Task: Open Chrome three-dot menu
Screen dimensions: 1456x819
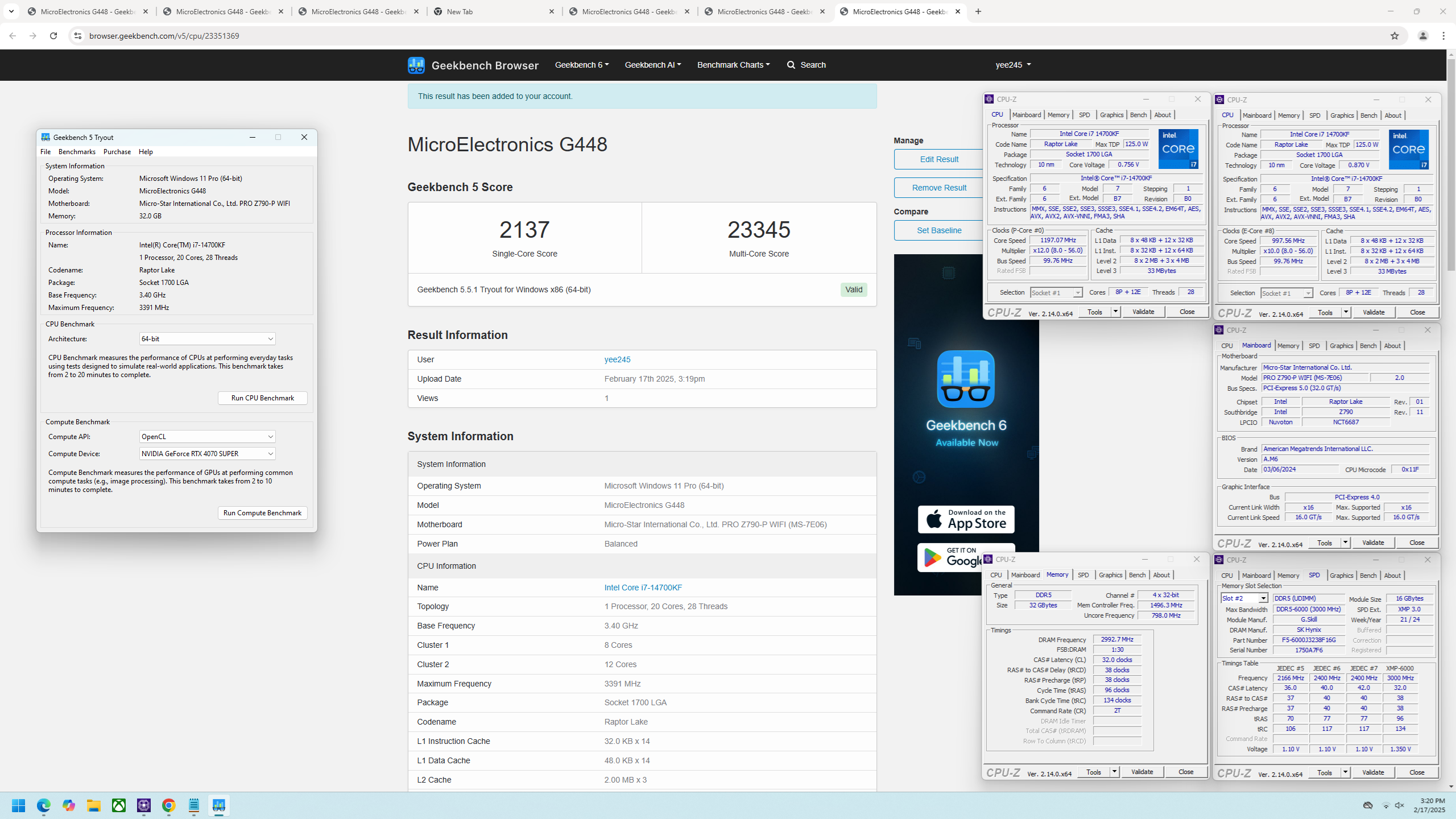Action: click(1443, 36)
